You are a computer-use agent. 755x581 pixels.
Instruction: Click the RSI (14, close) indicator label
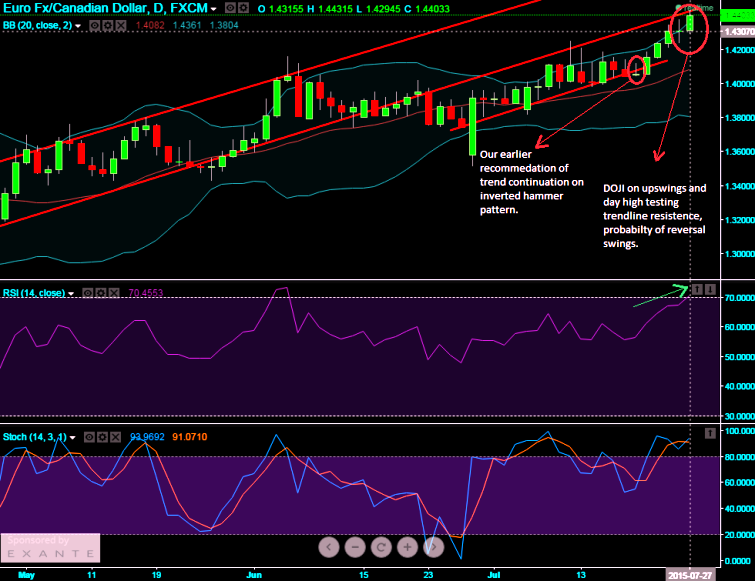(34, 293)
